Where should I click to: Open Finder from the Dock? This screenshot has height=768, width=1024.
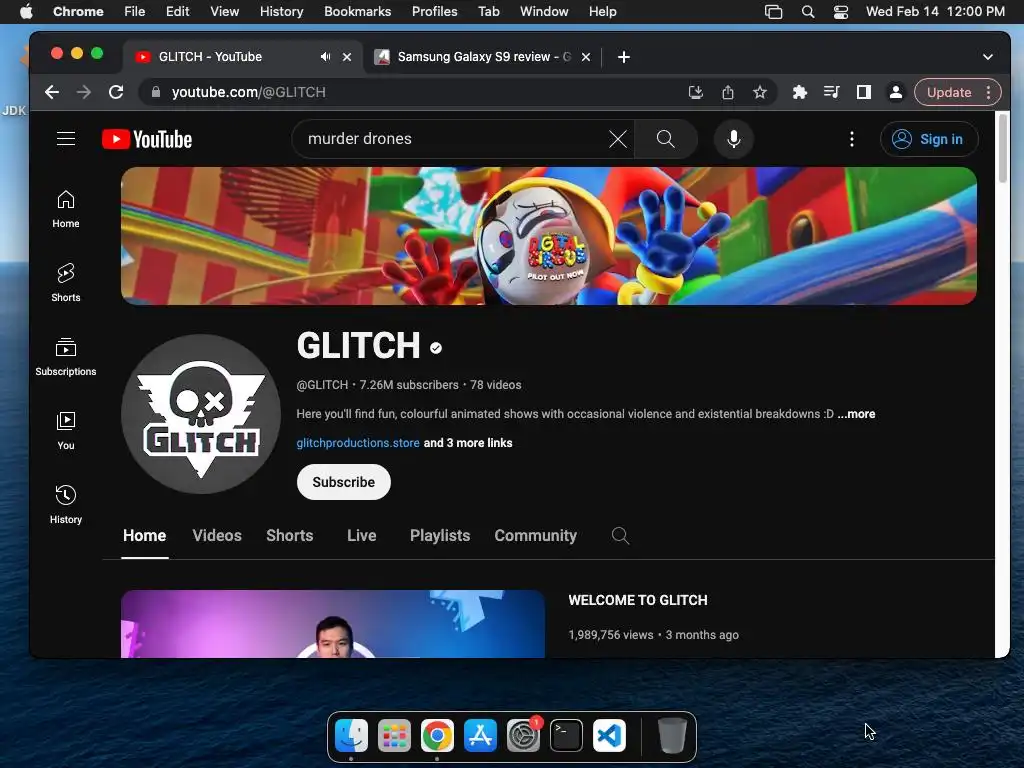tap(351, 736)
